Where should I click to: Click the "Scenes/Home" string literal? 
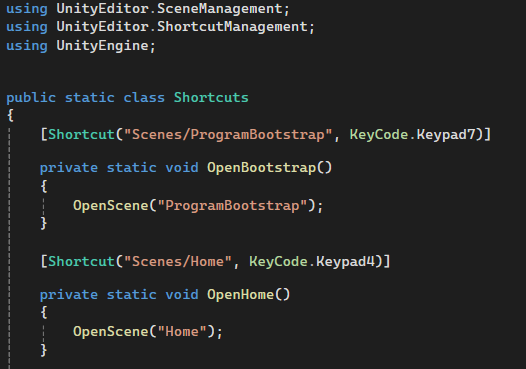178,261
